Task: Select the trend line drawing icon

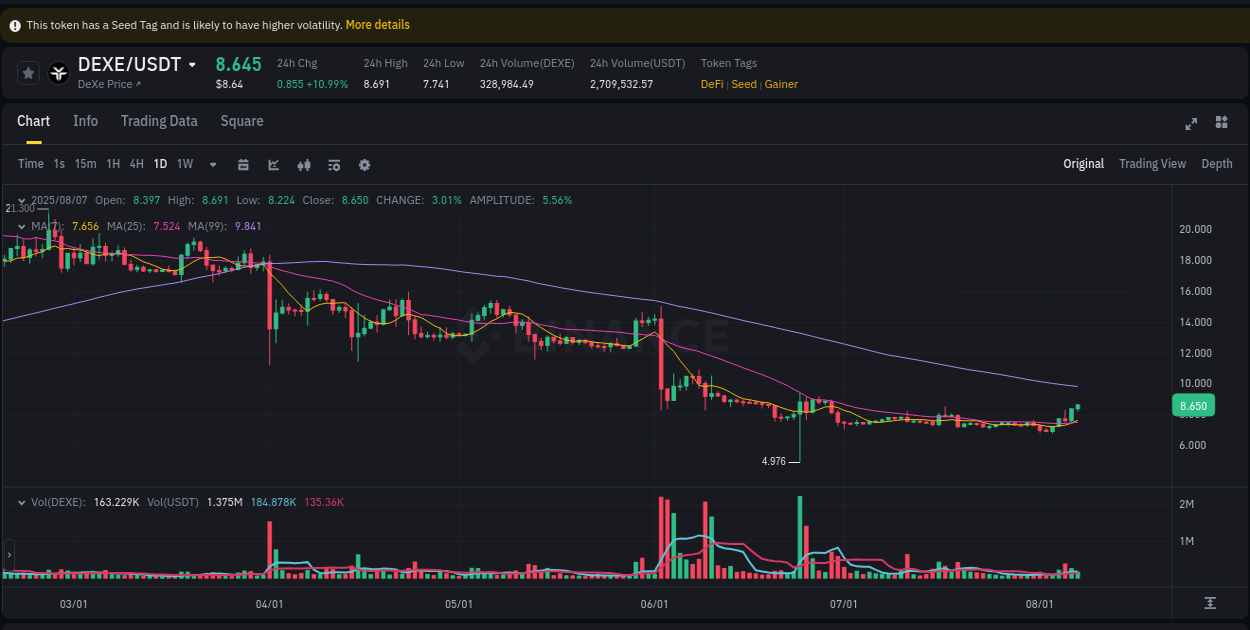Action: click(x=273, y=164)
